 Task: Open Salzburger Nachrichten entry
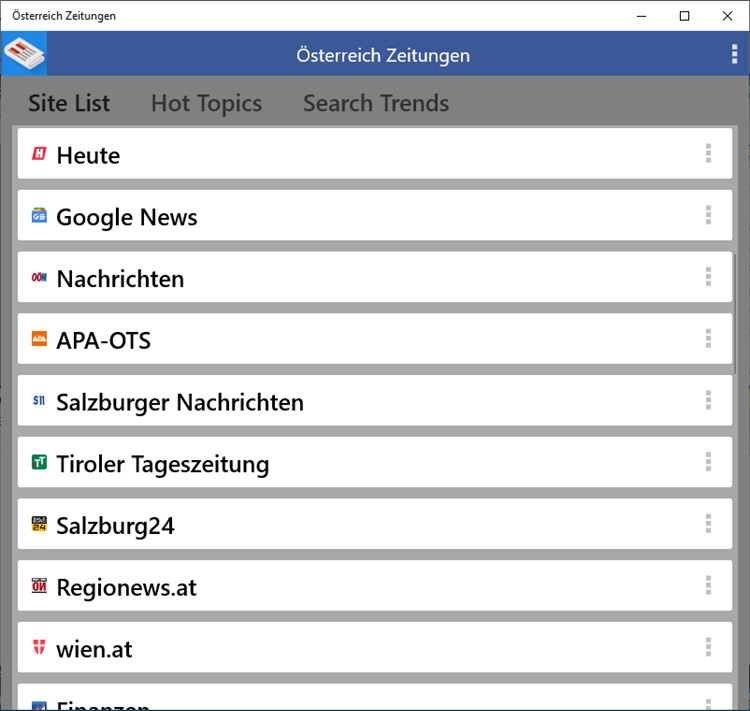point(375,400)
